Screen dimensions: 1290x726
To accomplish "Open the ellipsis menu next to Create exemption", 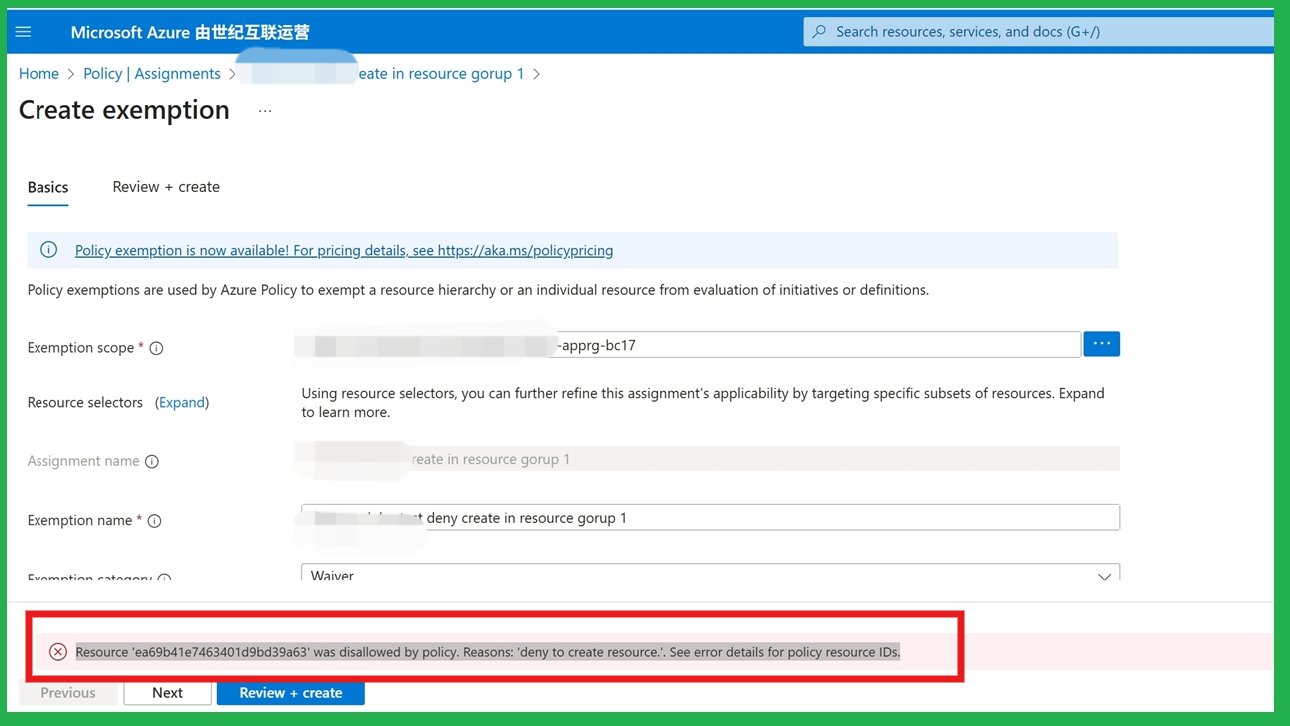I will [264, 112].
